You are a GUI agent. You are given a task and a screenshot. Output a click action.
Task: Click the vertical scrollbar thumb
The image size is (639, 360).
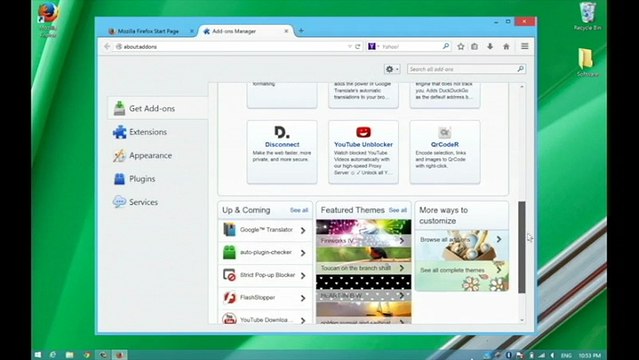tap(522, 247)
